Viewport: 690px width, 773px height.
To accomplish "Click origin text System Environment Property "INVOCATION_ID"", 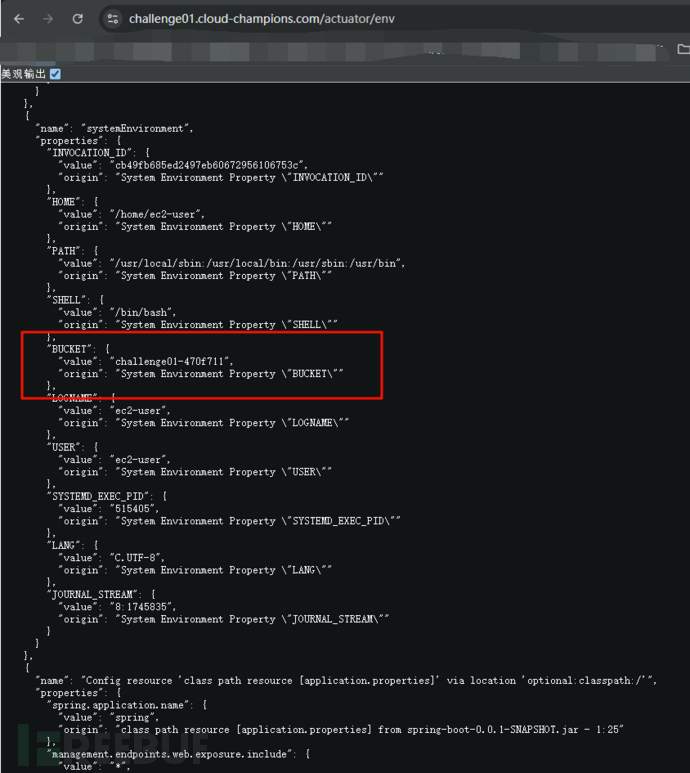I will coord(249,177).
